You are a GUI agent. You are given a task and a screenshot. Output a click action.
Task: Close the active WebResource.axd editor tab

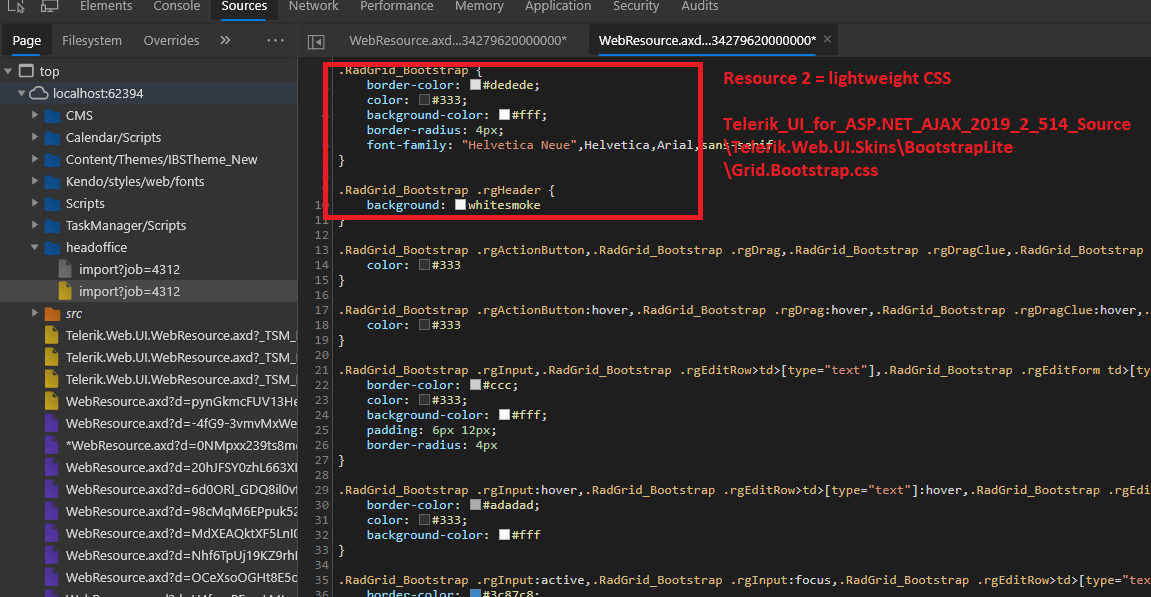pyautogui.click(x=828, y=40)
